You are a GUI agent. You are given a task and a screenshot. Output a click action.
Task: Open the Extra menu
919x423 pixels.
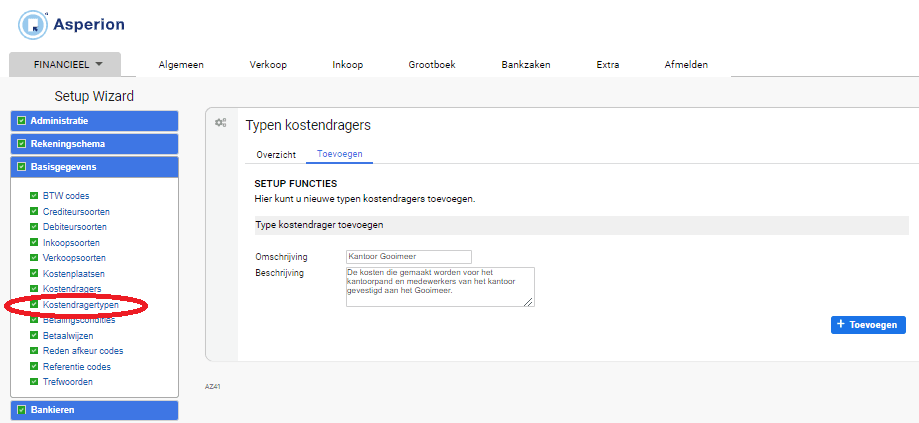(608, 65)
